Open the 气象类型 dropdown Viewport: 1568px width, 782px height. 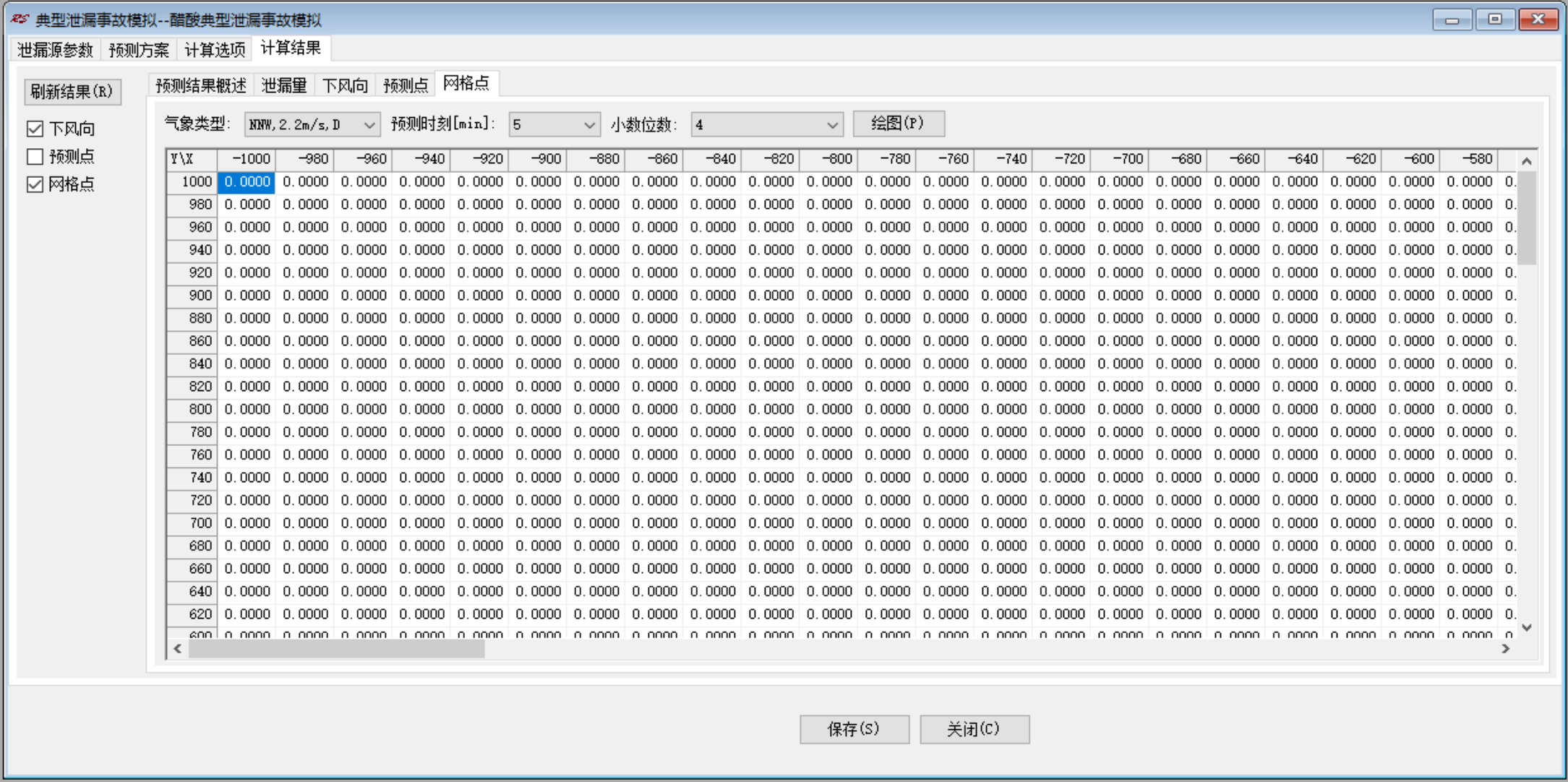(x=369, y=125)
